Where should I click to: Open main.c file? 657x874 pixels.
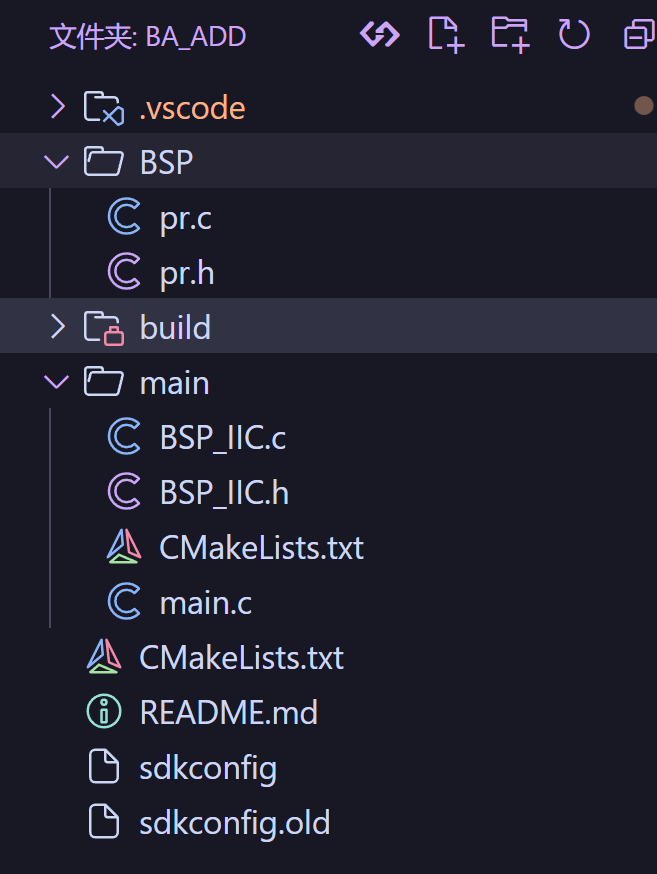205,602
